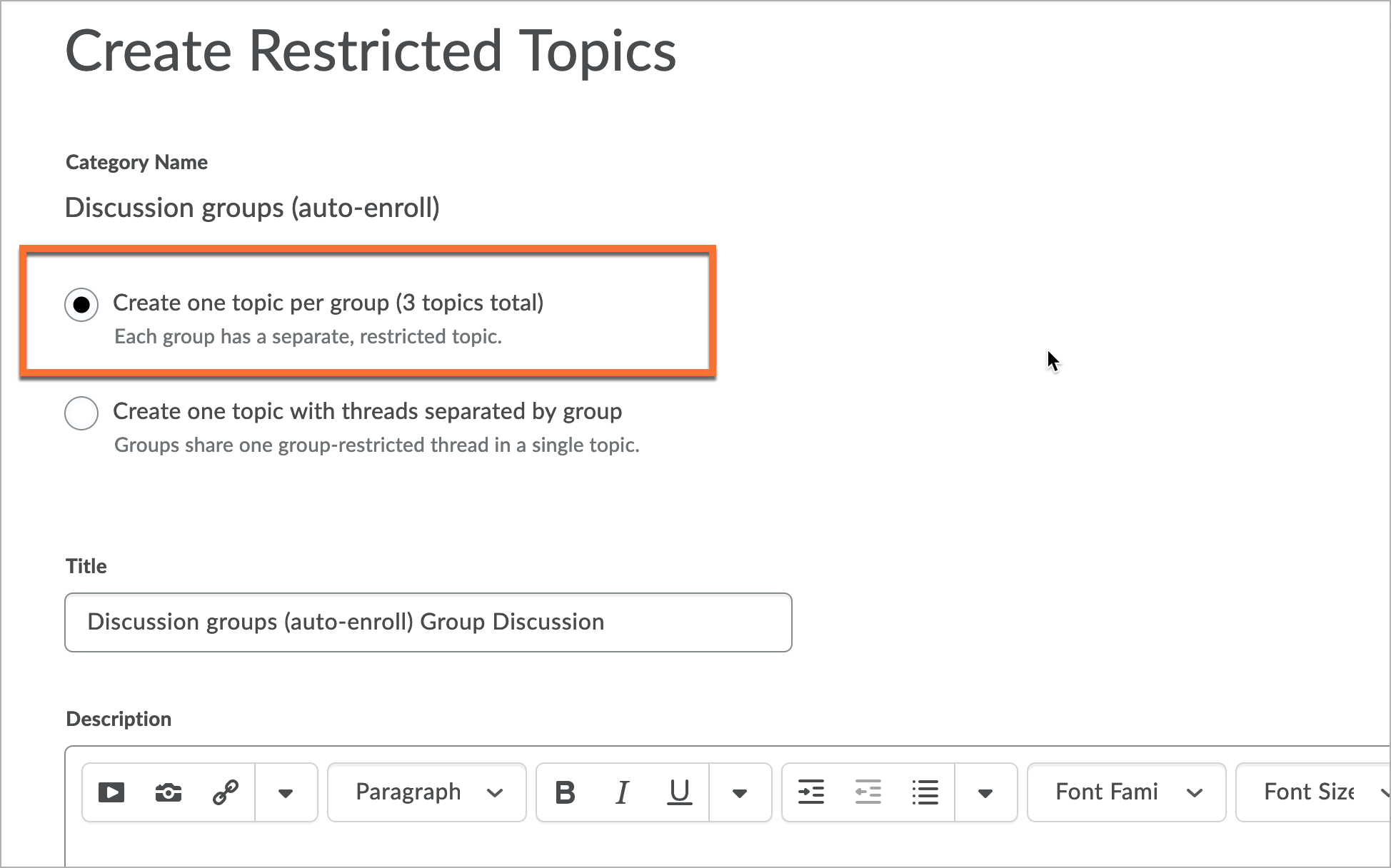Open the Font Family dropdown

tap(1126, 792)
